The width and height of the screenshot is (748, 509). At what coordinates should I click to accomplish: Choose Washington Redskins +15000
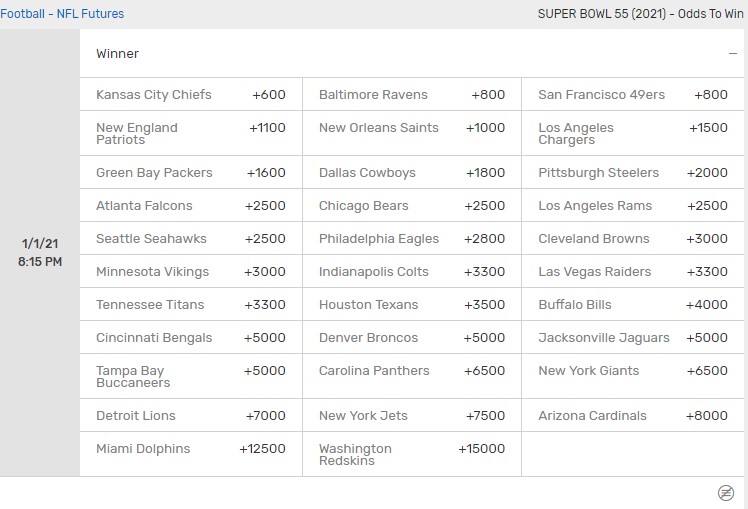(x=412, y=455)
